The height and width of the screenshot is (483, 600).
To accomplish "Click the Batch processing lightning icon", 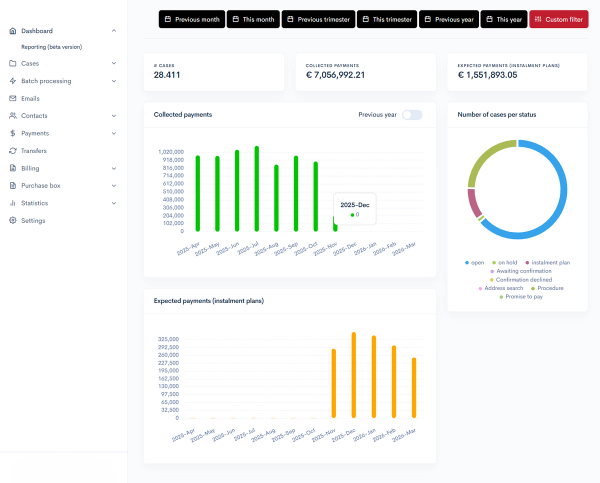I will pyautogui.click(x=13, y=81).
